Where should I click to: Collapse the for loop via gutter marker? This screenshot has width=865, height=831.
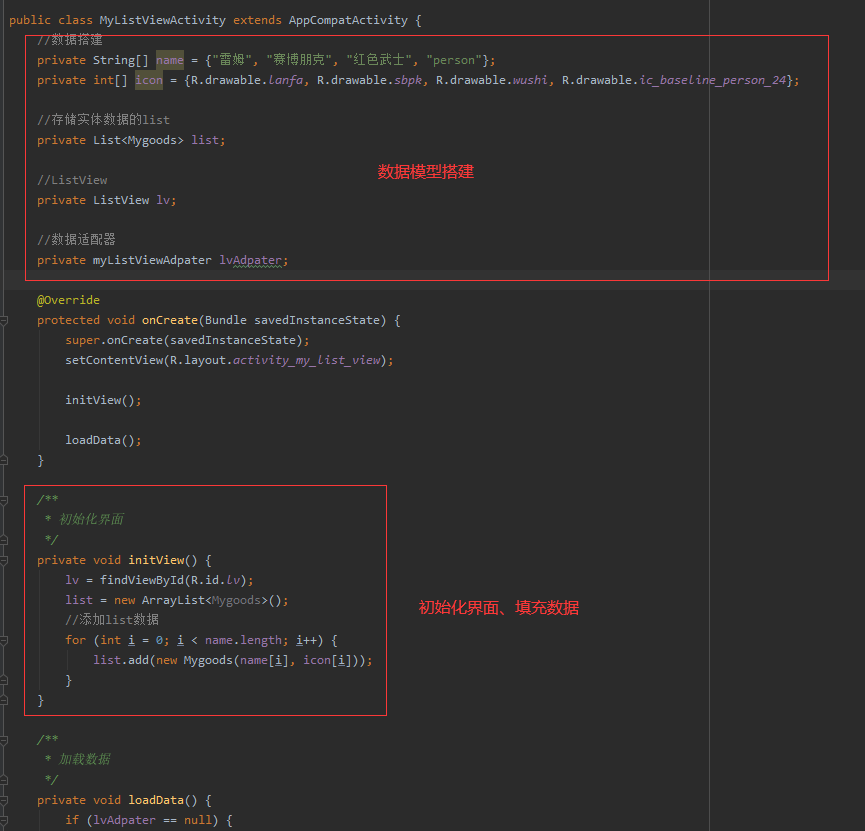[4, 640]
